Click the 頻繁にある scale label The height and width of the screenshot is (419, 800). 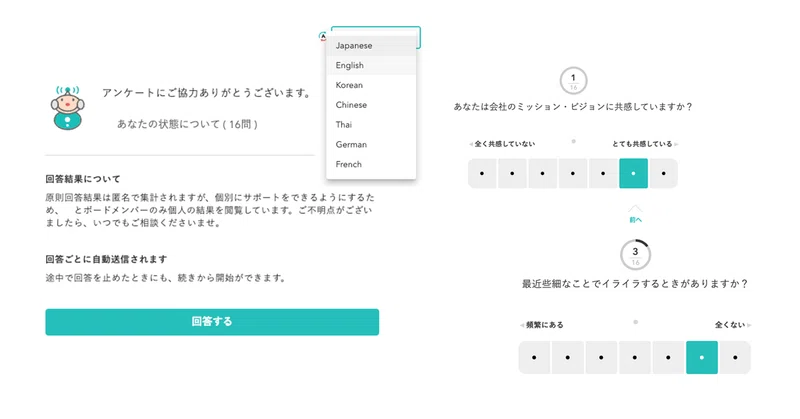point(544,325)
